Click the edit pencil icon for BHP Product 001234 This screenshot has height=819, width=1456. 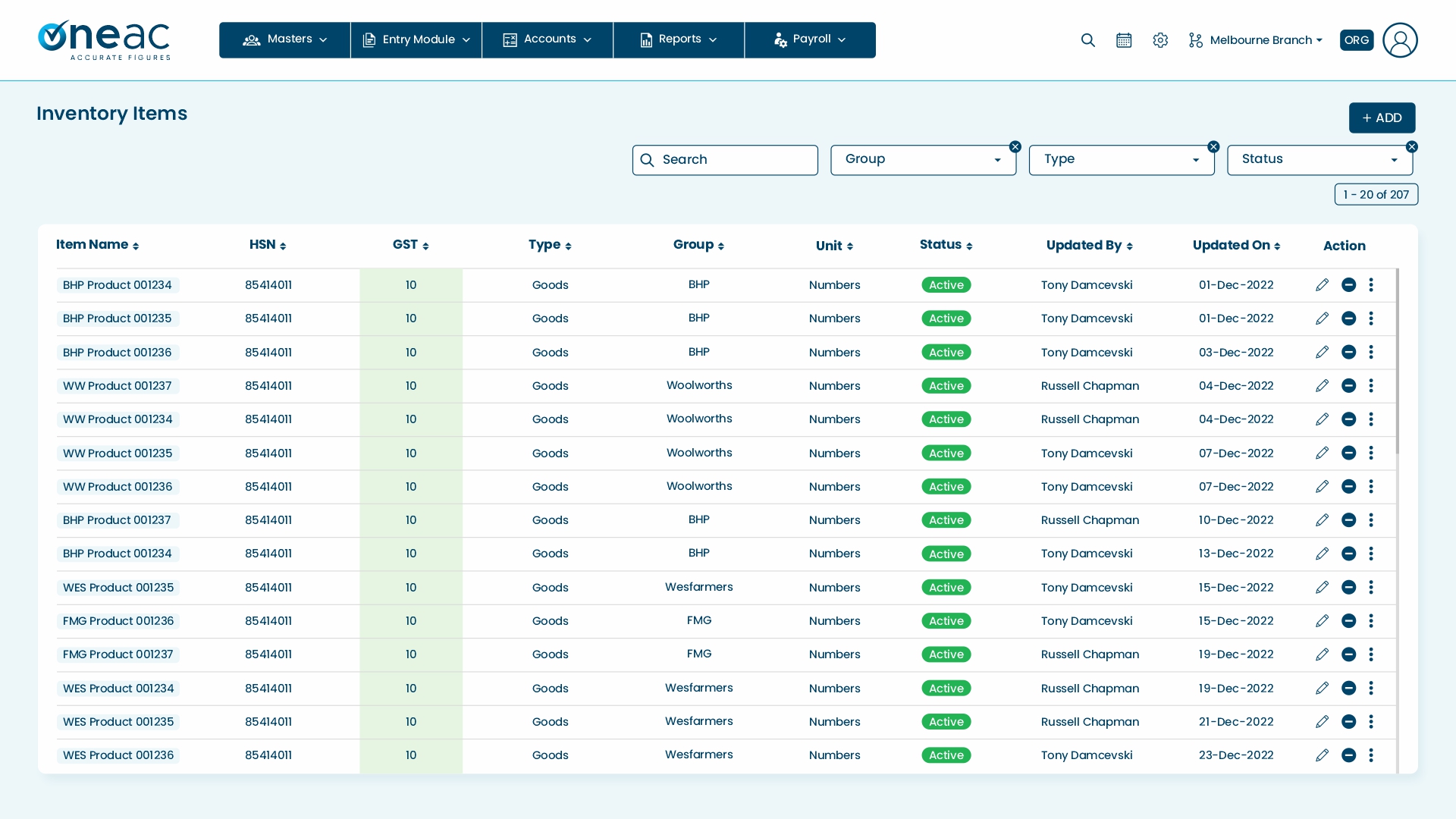(1322, 285)
